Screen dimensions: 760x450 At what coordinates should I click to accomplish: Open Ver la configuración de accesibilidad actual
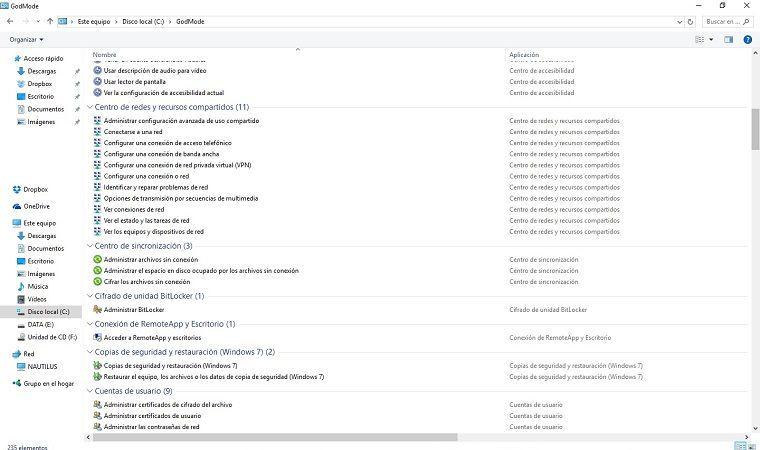(164, 93)
